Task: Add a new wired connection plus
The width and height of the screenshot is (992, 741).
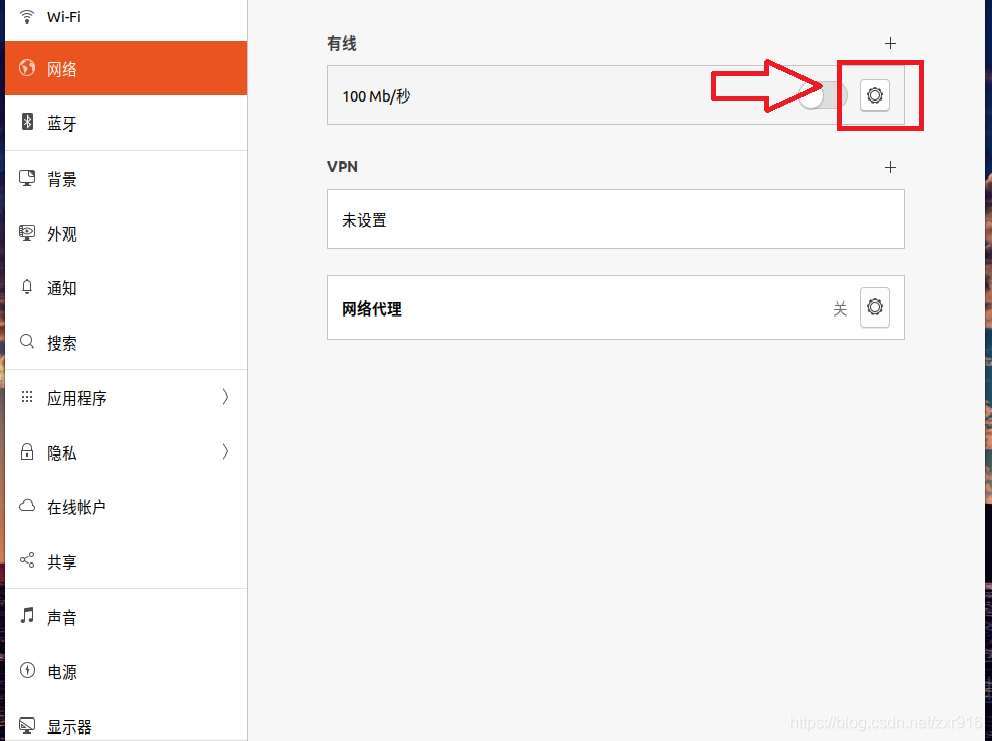Action: coord(890,43)
